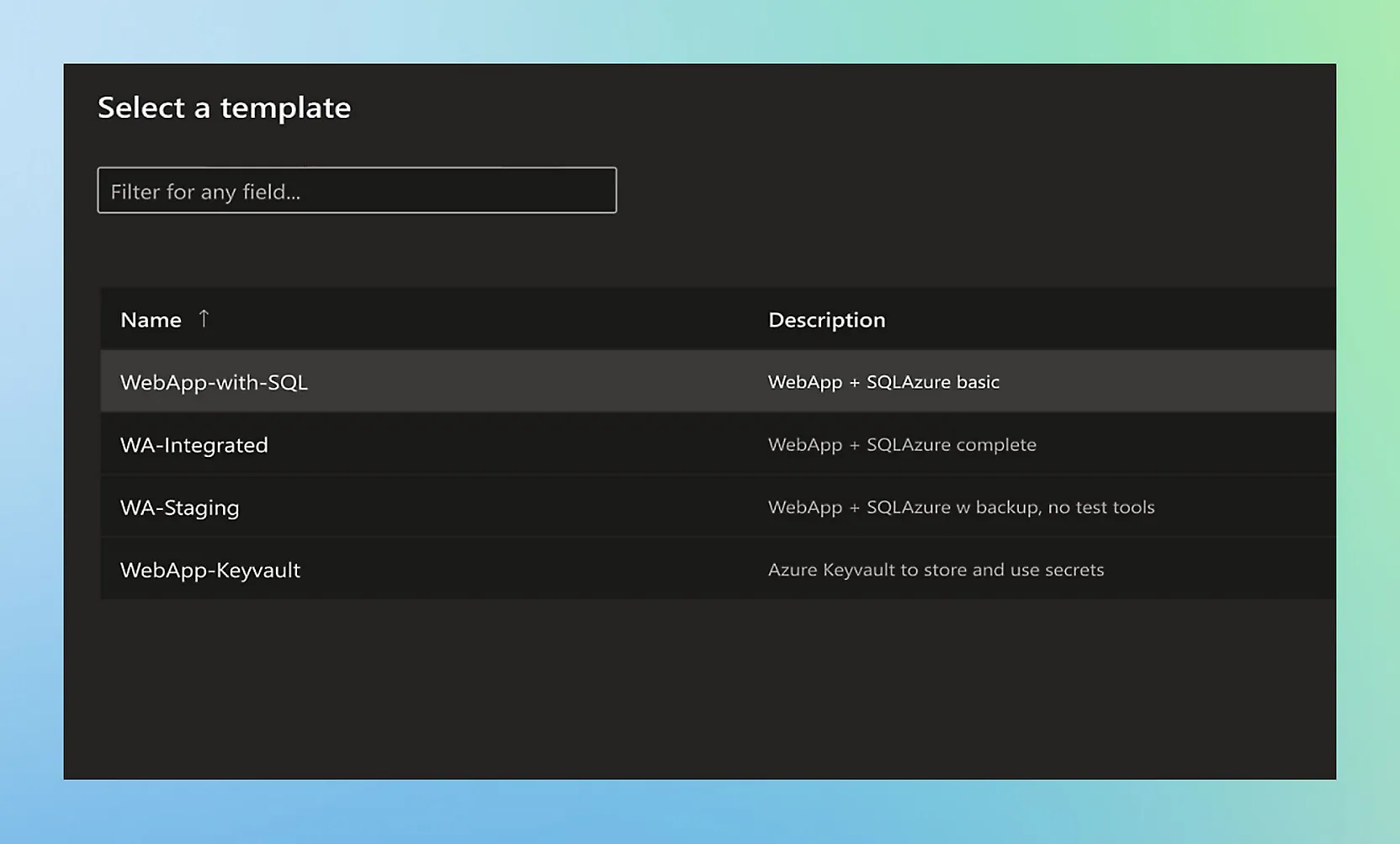Image resolution: width=1400 pixels, height=844 pixels.
Task: Click the word 'template' in the dialog title
Action: 285,108
